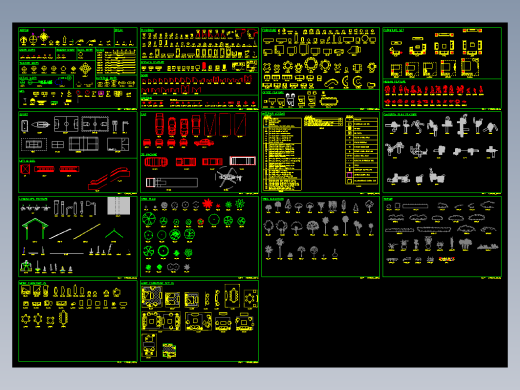Select the tennis court with dotted border

click(x=34, y=144)
